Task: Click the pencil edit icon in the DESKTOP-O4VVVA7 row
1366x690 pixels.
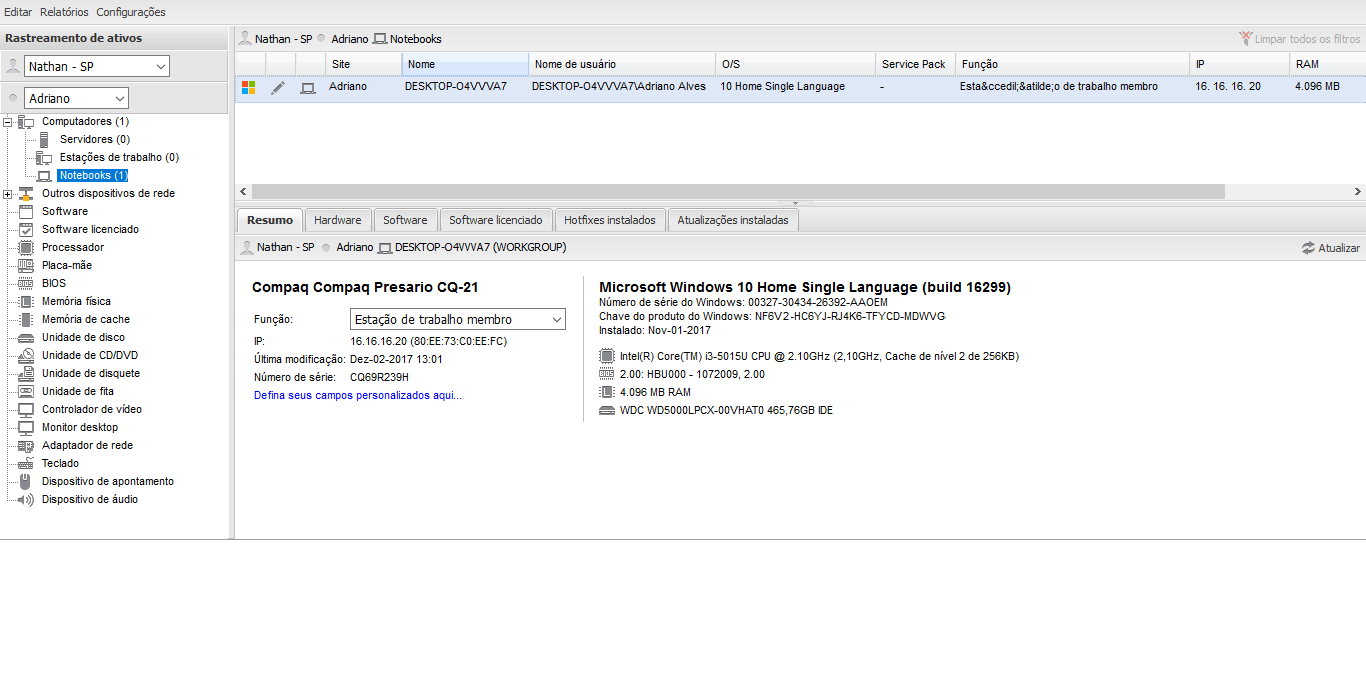Action: pyautogui.click(x=278, y=87)
